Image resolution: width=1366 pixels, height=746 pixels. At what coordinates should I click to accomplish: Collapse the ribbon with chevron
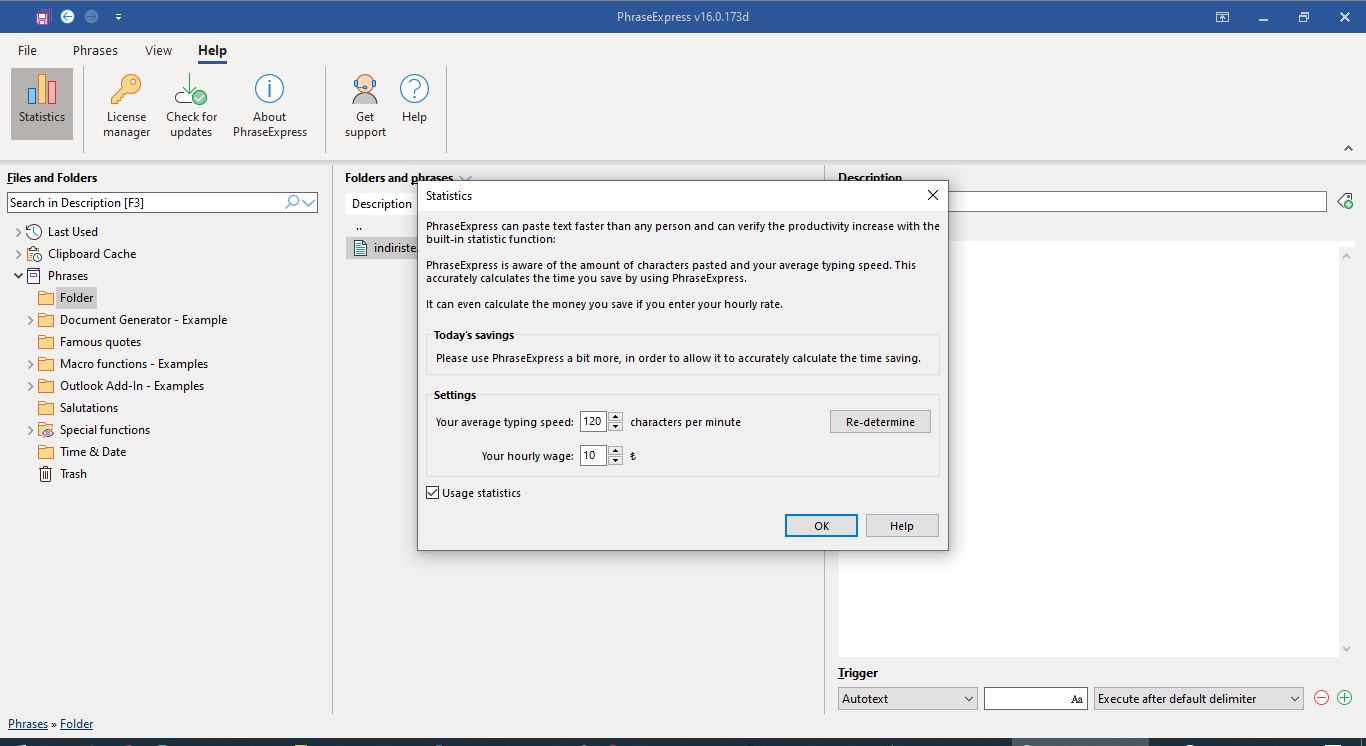pos(1348,148)
